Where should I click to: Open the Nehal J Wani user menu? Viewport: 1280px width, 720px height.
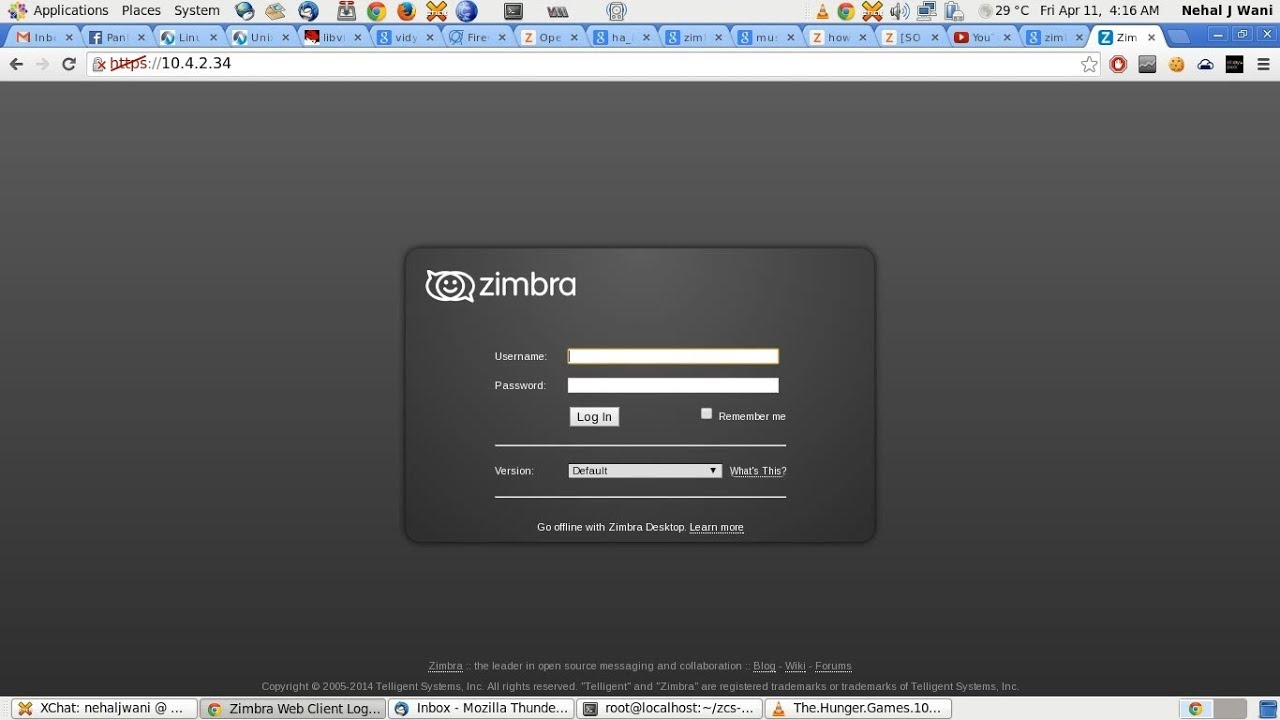[x=1227, y=11]
